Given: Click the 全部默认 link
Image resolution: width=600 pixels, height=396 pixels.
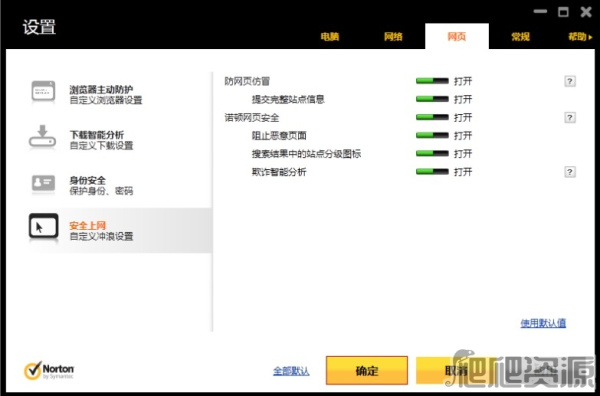Looking at the screenshot, I should 291,371.
